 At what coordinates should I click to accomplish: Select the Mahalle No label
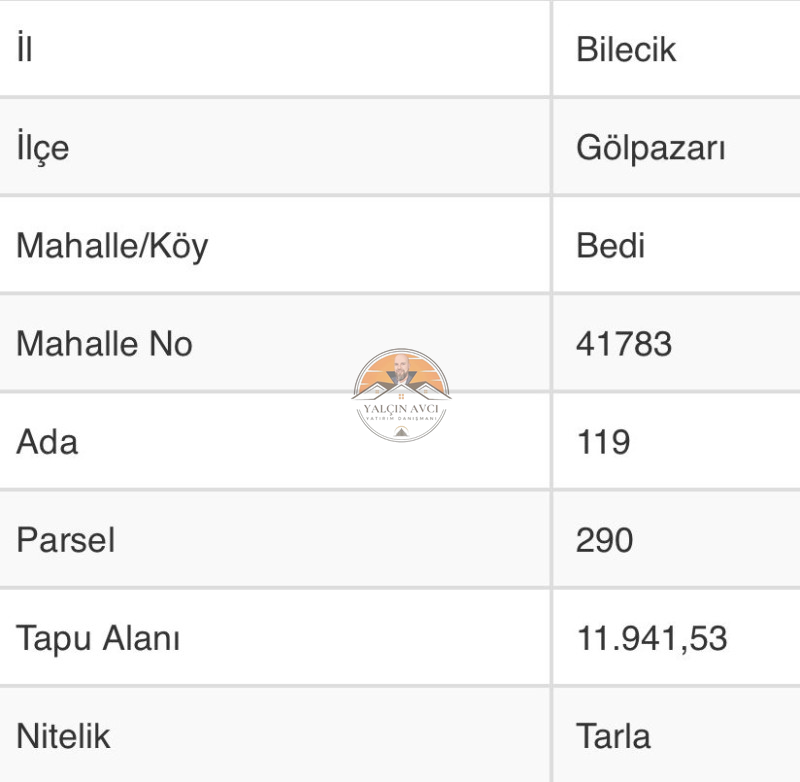pyautogui.click(x=105, y=343)
